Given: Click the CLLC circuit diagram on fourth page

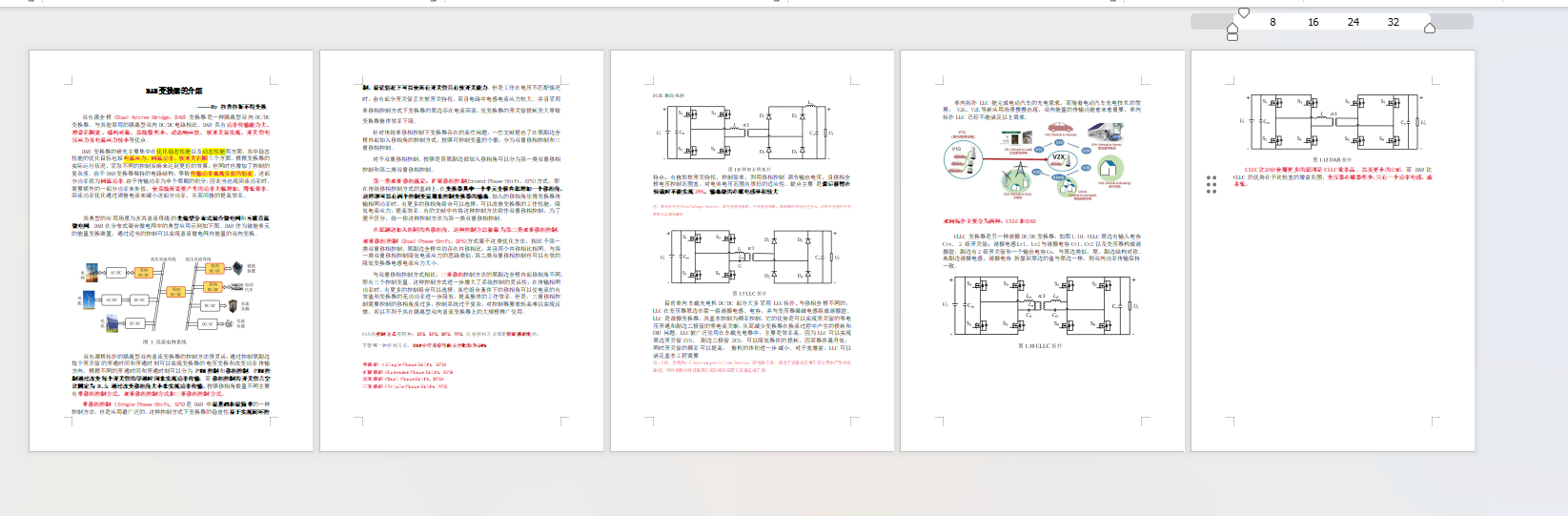Looking at the screenshot, I should click(1039, 306).
